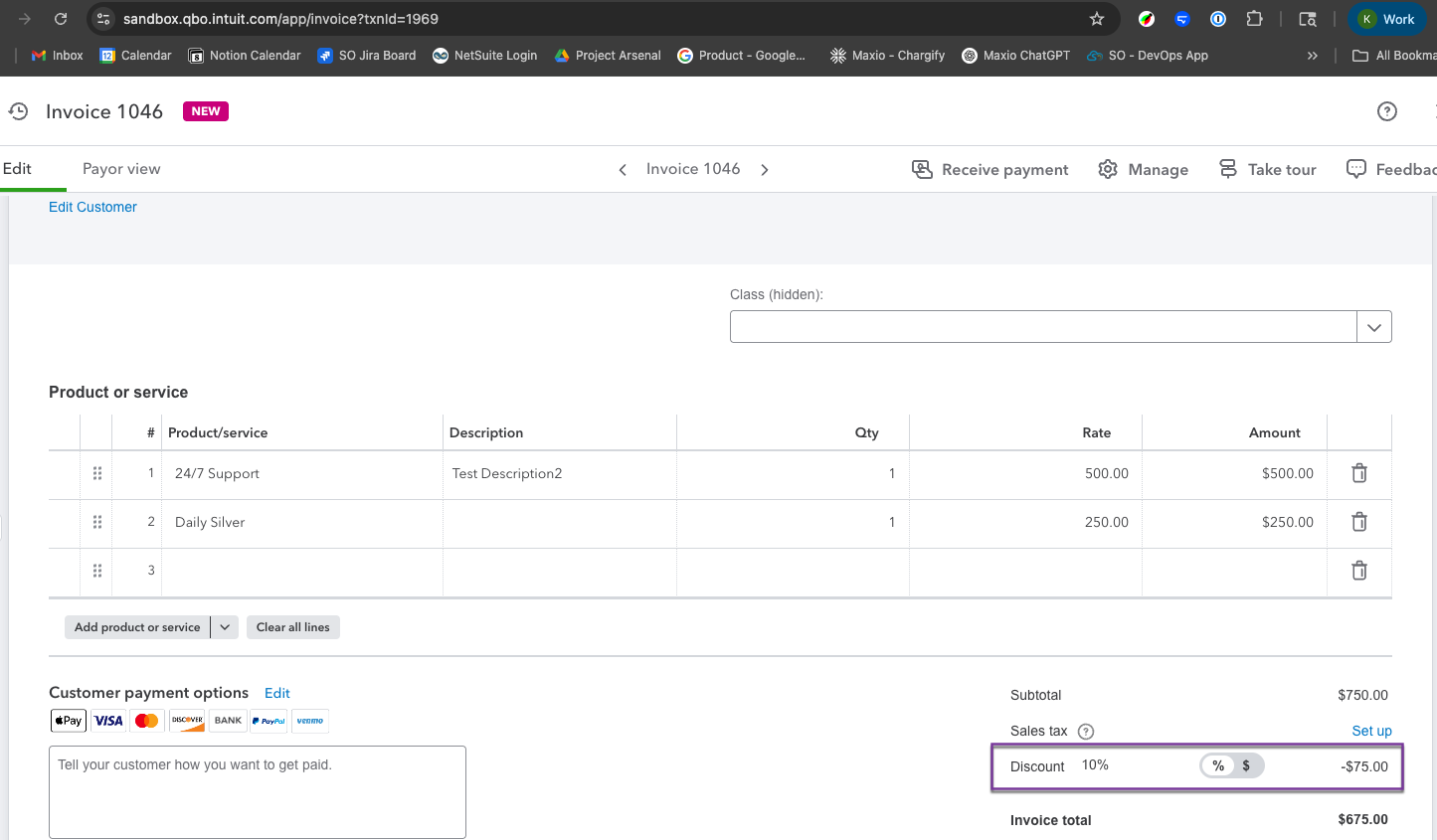Select the Visa payment option
This screenshot has width=1437, height=840.
pos(108,721)
